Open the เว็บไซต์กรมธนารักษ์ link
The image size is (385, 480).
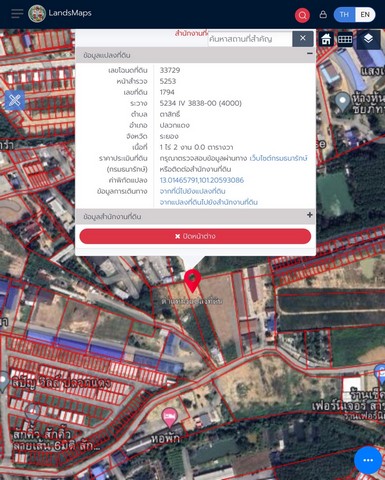[x=278, y=158]
